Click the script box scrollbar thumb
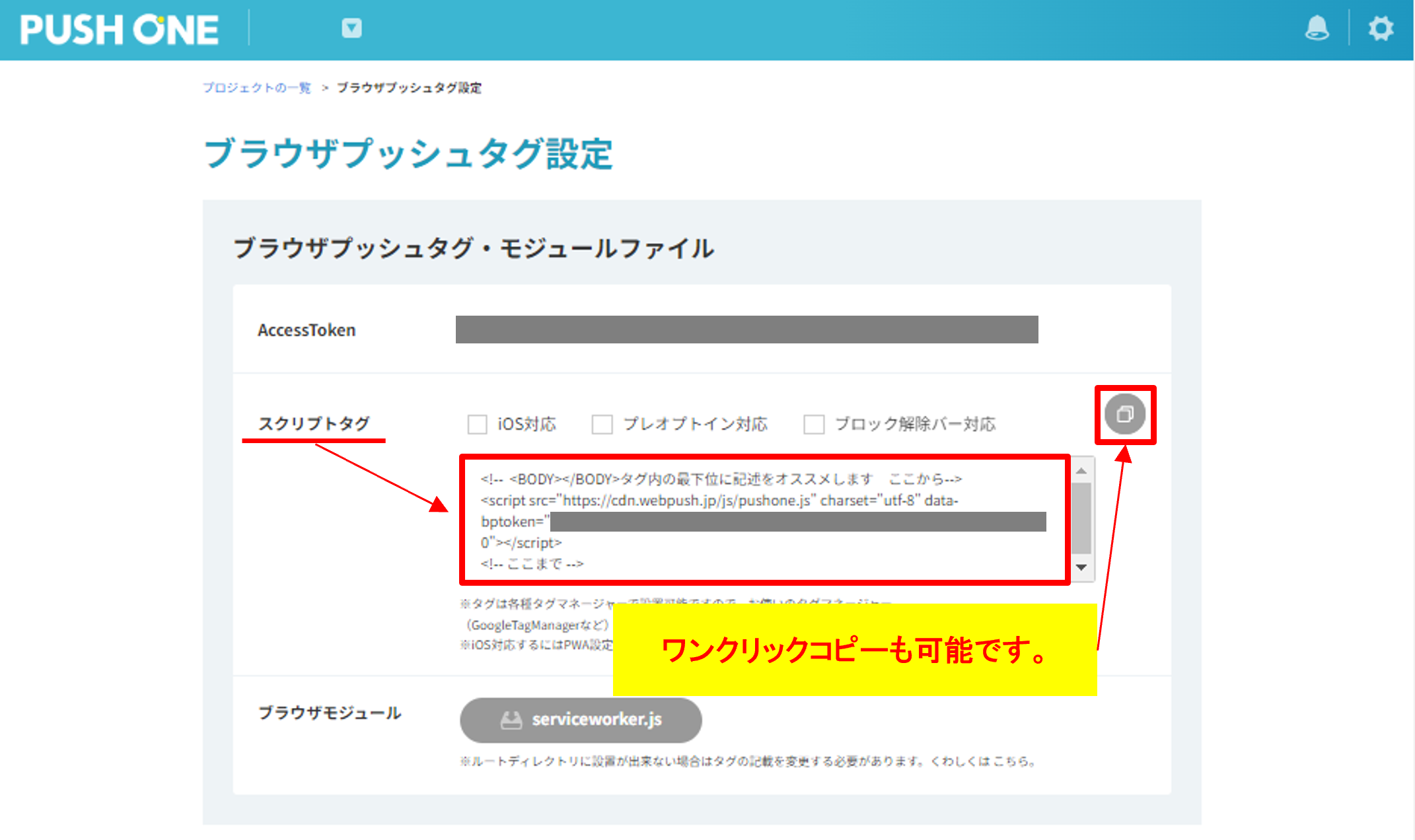The height and width of the screenshot is (840, 1415). point(1081,518)
